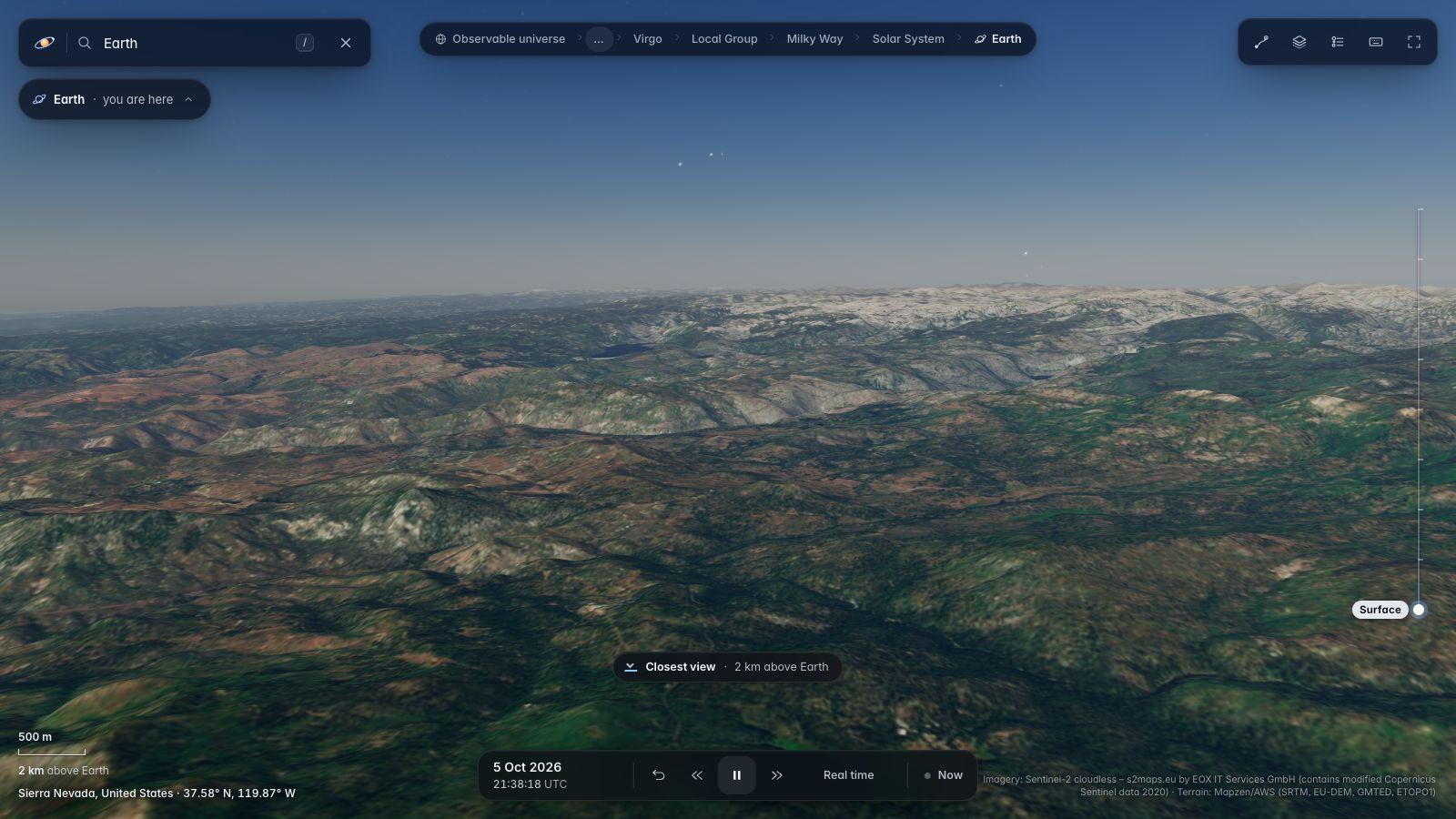The image size is (1456, 819).
Task: Click the Sierra Nevada location coordinates text
Action: [x=157, y=794]
